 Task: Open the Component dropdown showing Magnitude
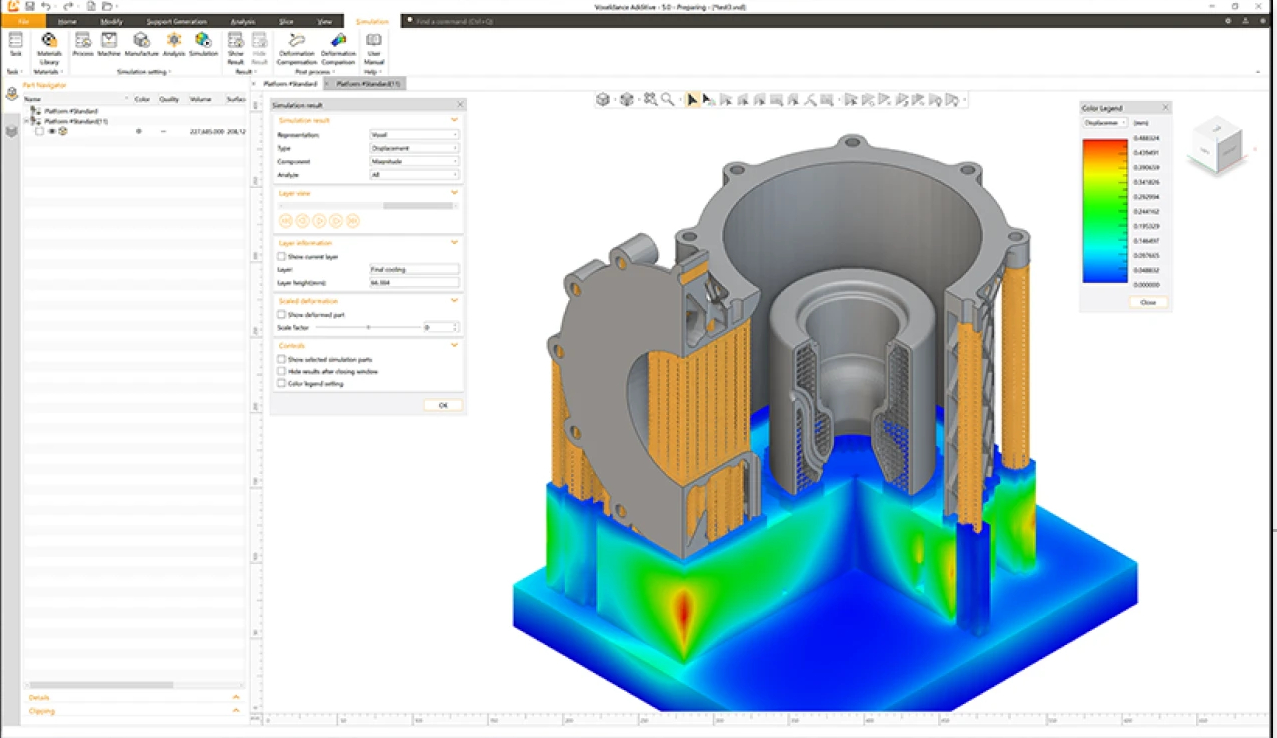click(414, 161)
